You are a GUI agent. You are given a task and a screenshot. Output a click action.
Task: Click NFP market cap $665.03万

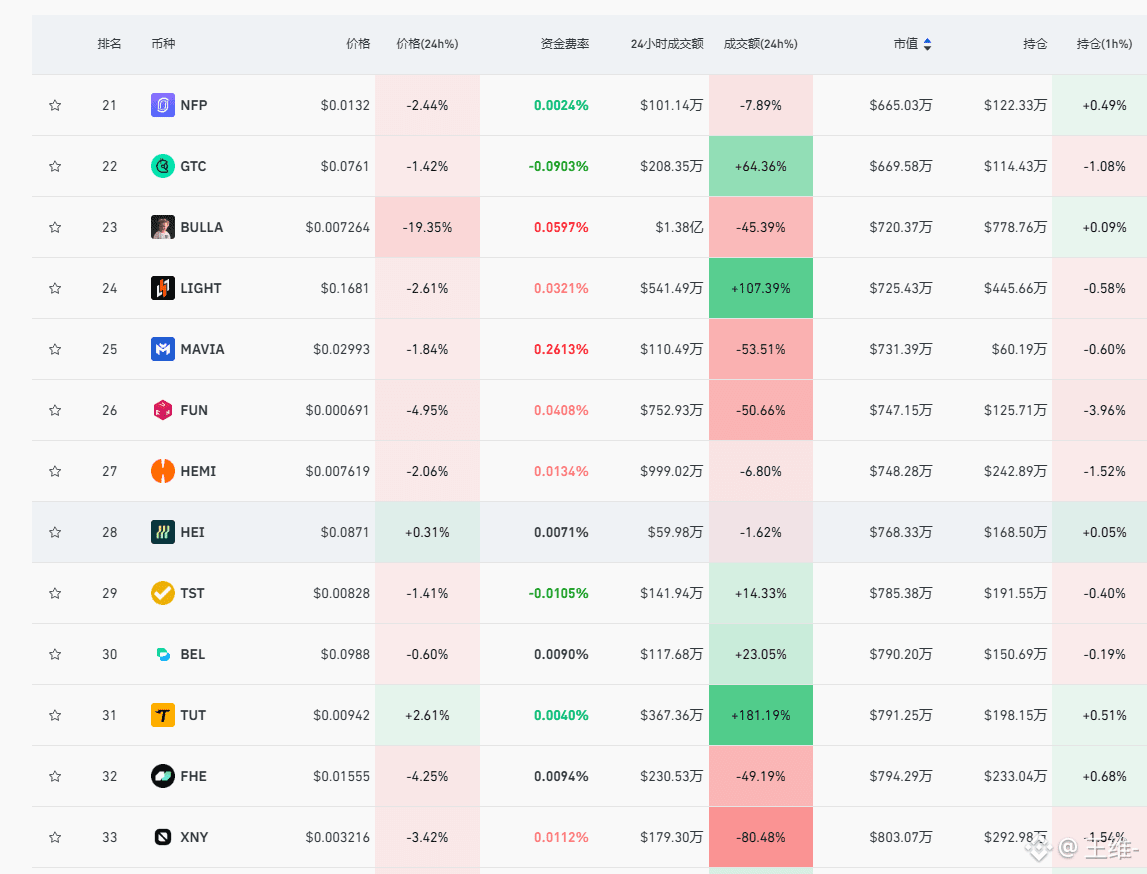901,105
